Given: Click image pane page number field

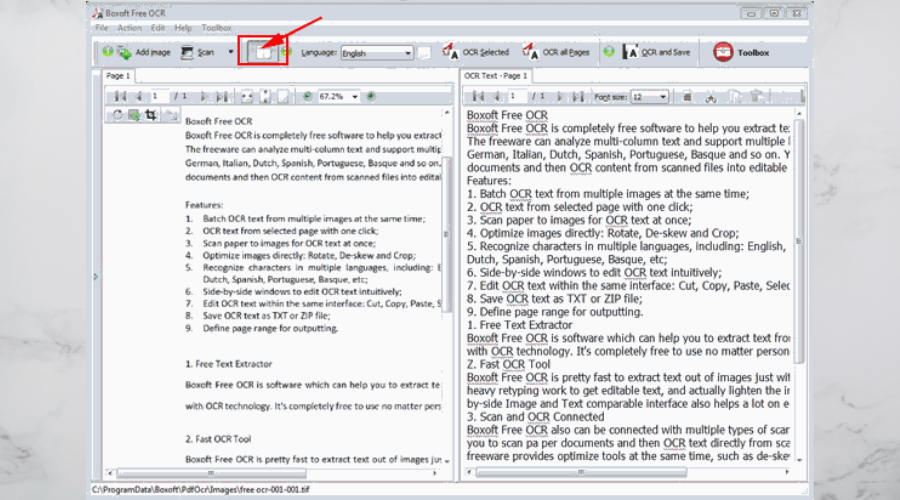Looking at the screenshot, I should point(159,96).
